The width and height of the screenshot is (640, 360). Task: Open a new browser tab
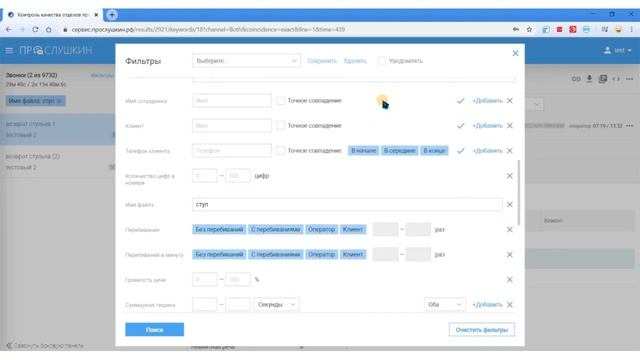[x=112, y=15]
